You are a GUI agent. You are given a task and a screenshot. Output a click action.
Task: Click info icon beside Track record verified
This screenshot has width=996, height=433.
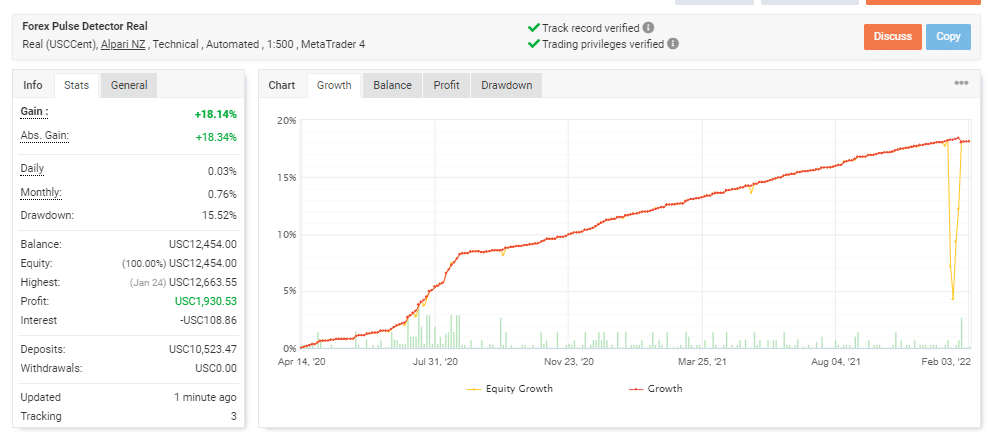[649, 28]
